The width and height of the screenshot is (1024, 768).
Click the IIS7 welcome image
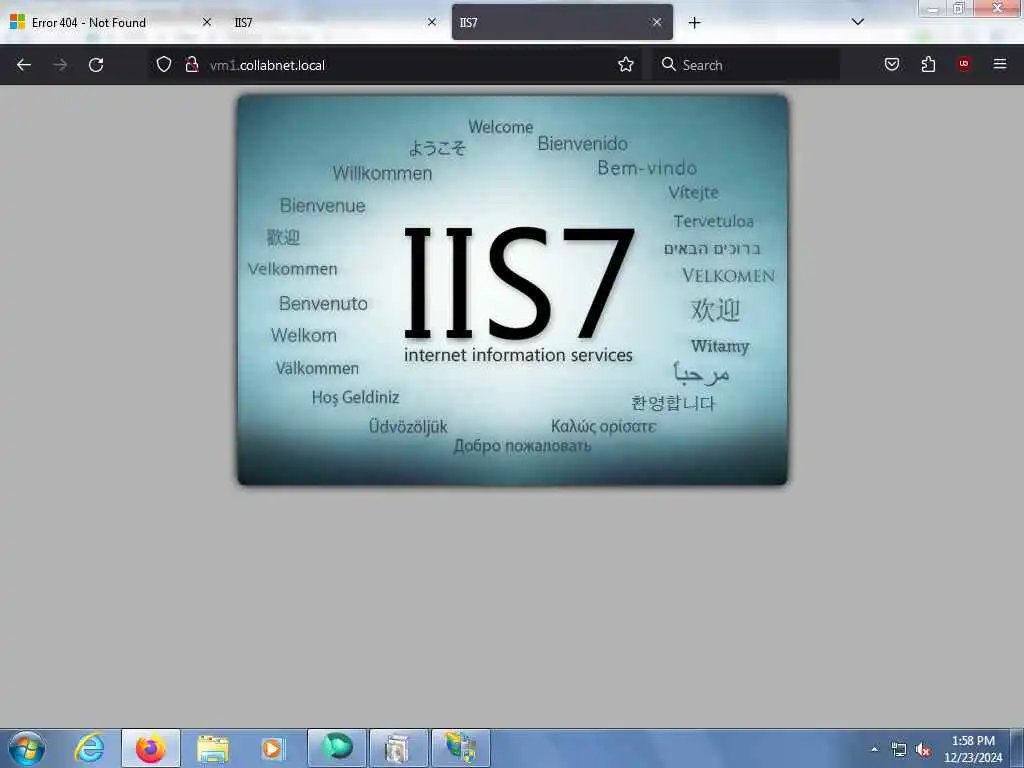pyautogui.click(x=513, y=290)
